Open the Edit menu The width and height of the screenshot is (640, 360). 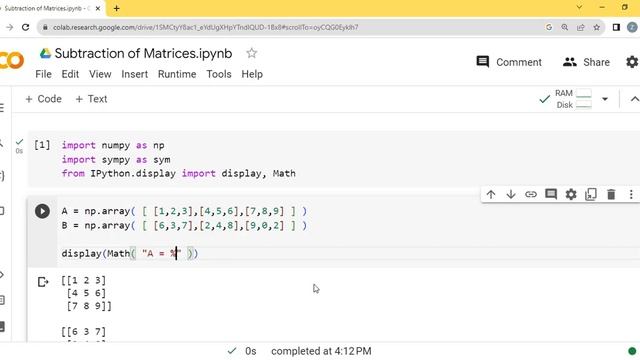70,74
